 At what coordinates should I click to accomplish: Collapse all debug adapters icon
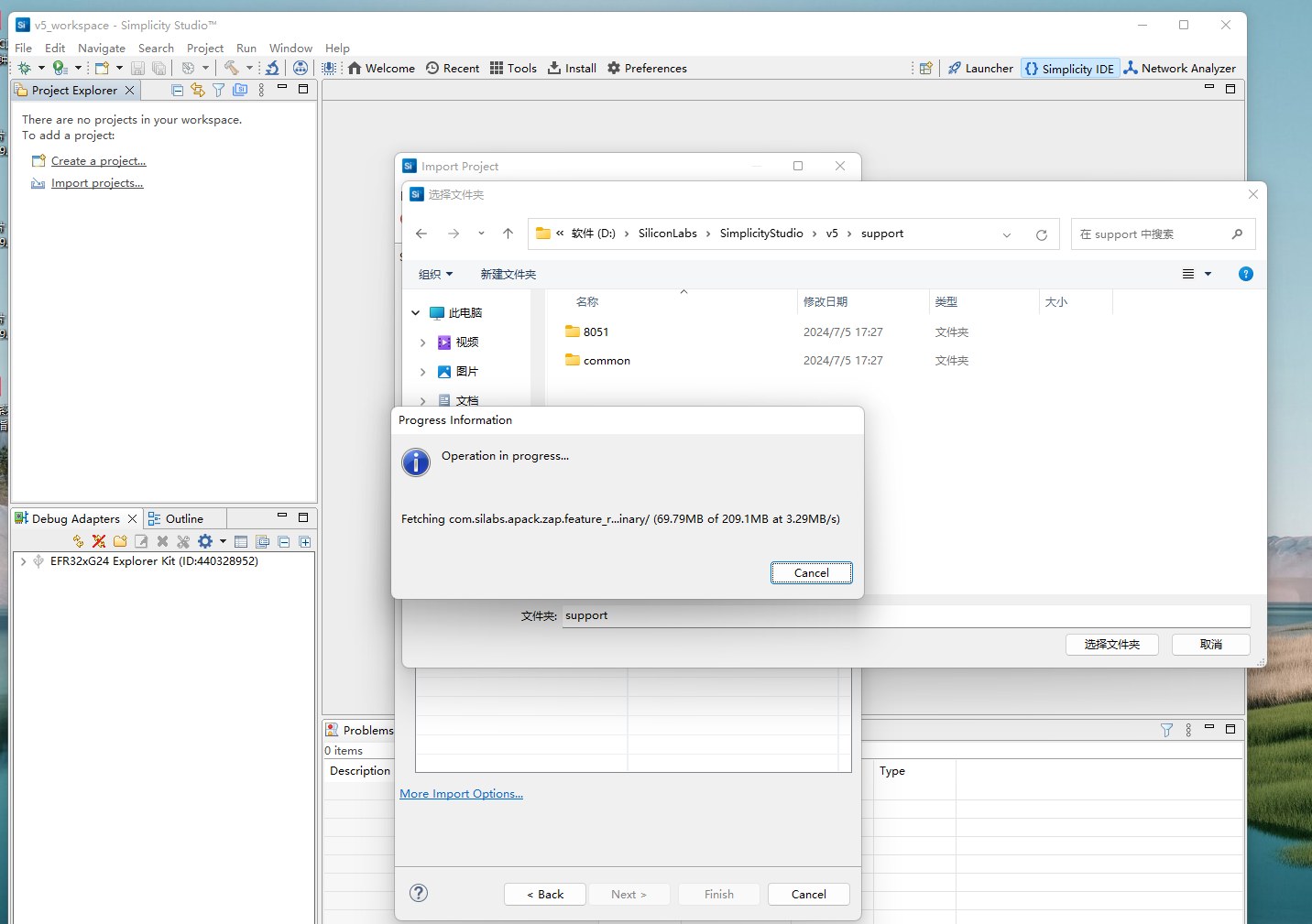pyautogui.click(x=284, y=541)
